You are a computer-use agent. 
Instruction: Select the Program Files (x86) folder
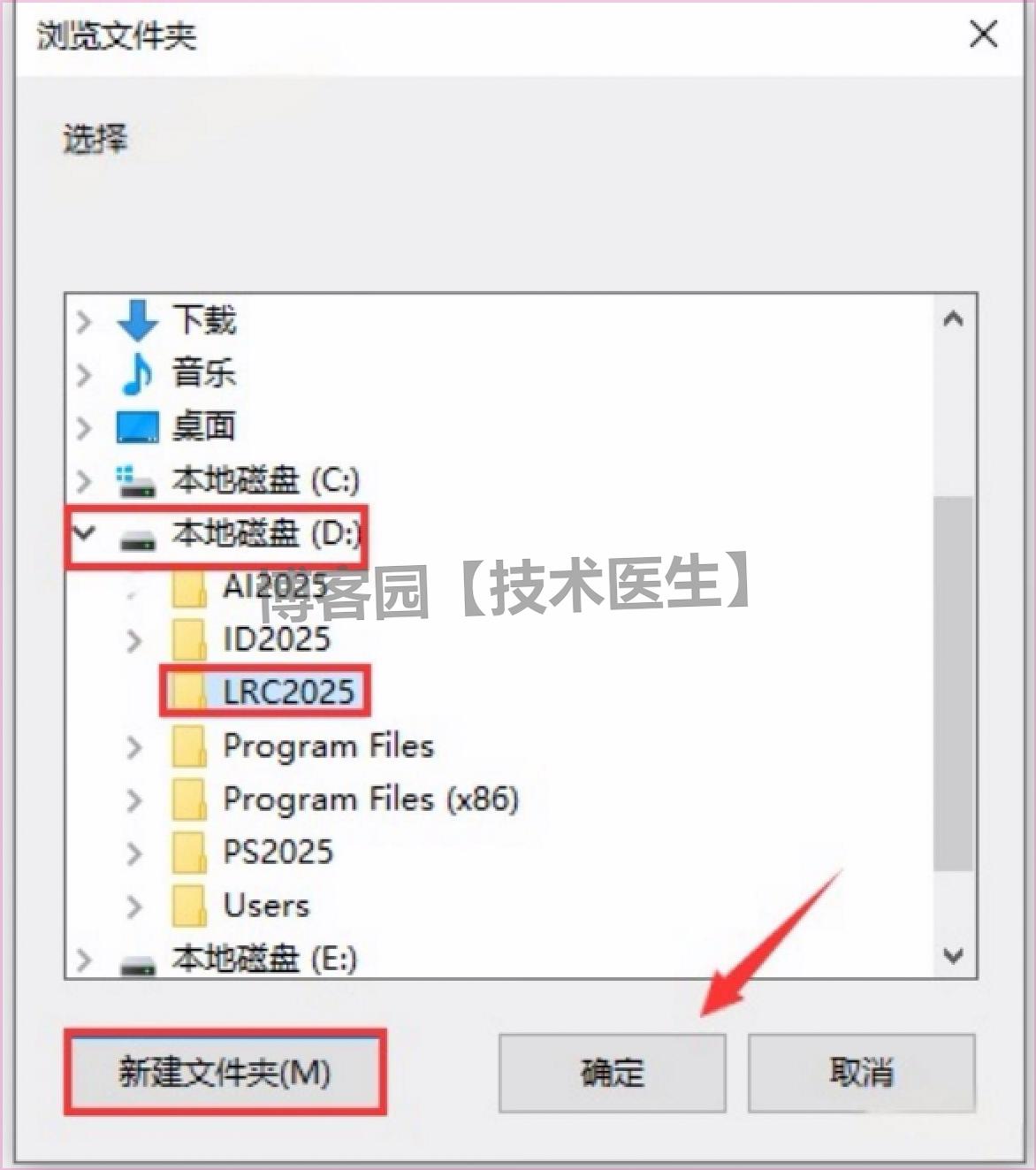point(370,799)
